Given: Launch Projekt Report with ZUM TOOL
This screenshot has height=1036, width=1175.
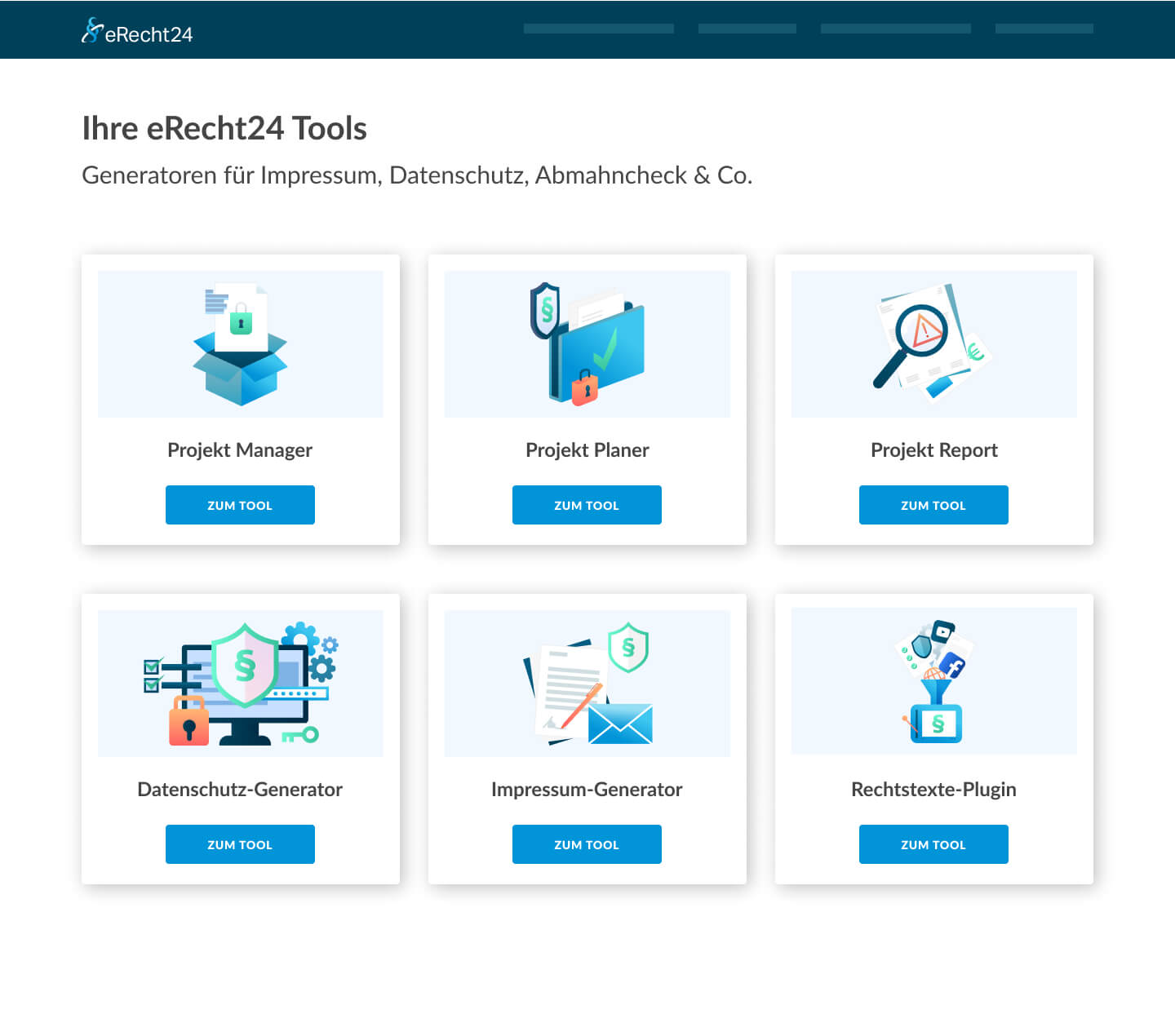Looking at the screenshot, I should pyautogui.click(x=933, y=505).
